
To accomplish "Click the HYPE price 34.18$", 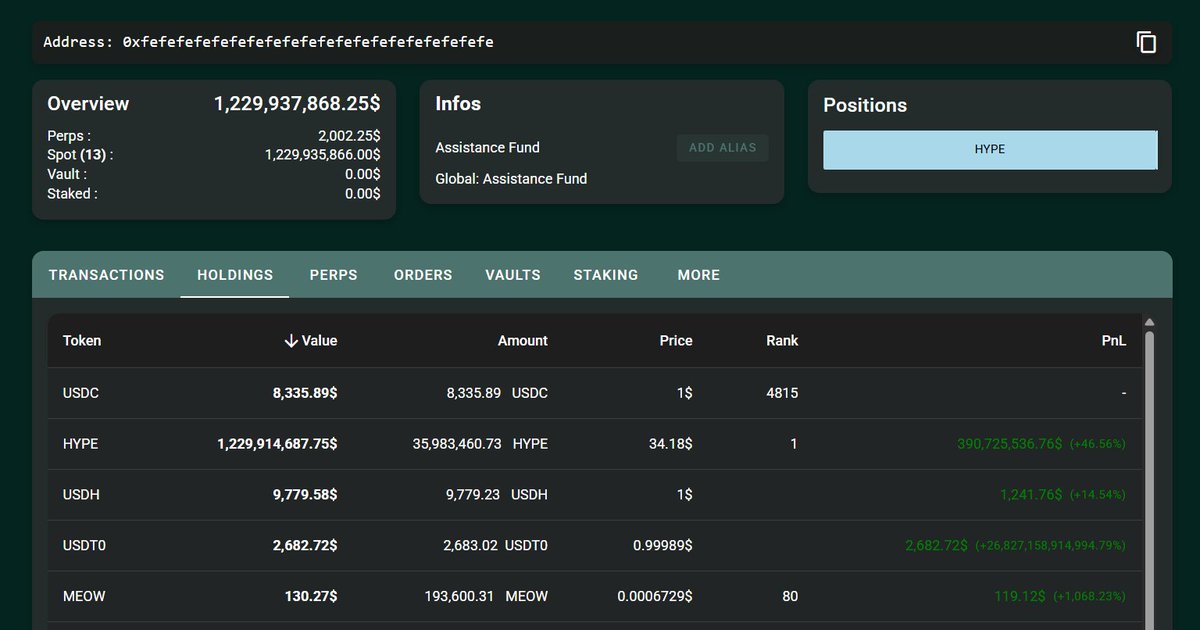I will (x=671, y=444).
